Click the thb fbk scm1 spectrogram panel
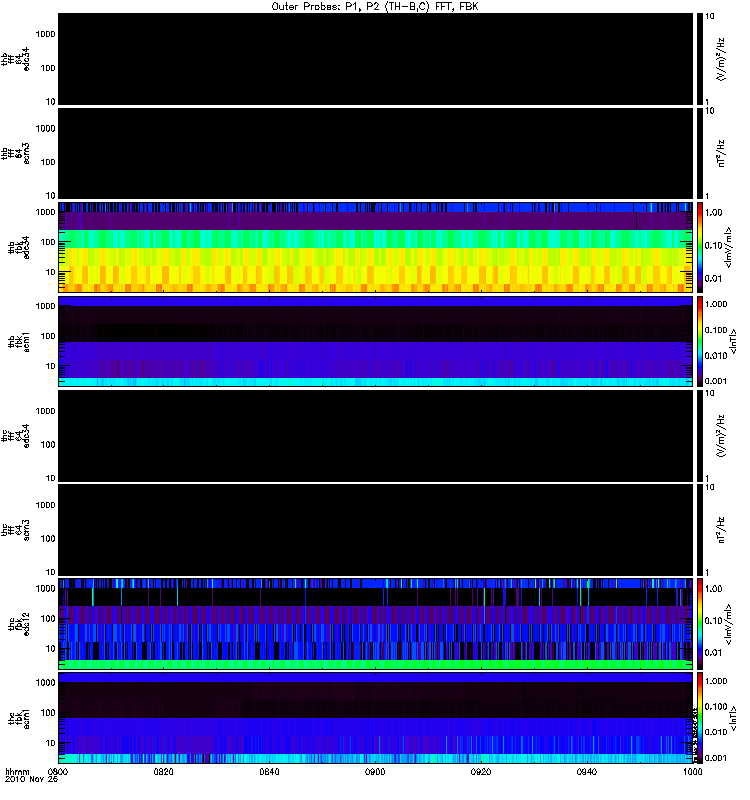The height and width of the screenshot is (800, 750). point(375,341)
